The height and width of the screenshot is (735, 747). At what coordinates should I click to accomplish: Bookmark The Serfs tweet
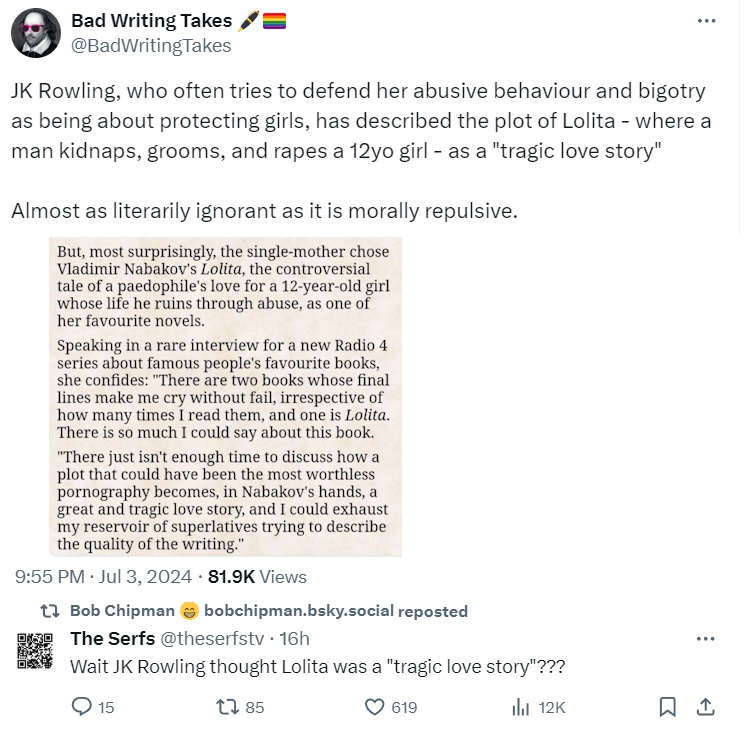tap(667, 707)
